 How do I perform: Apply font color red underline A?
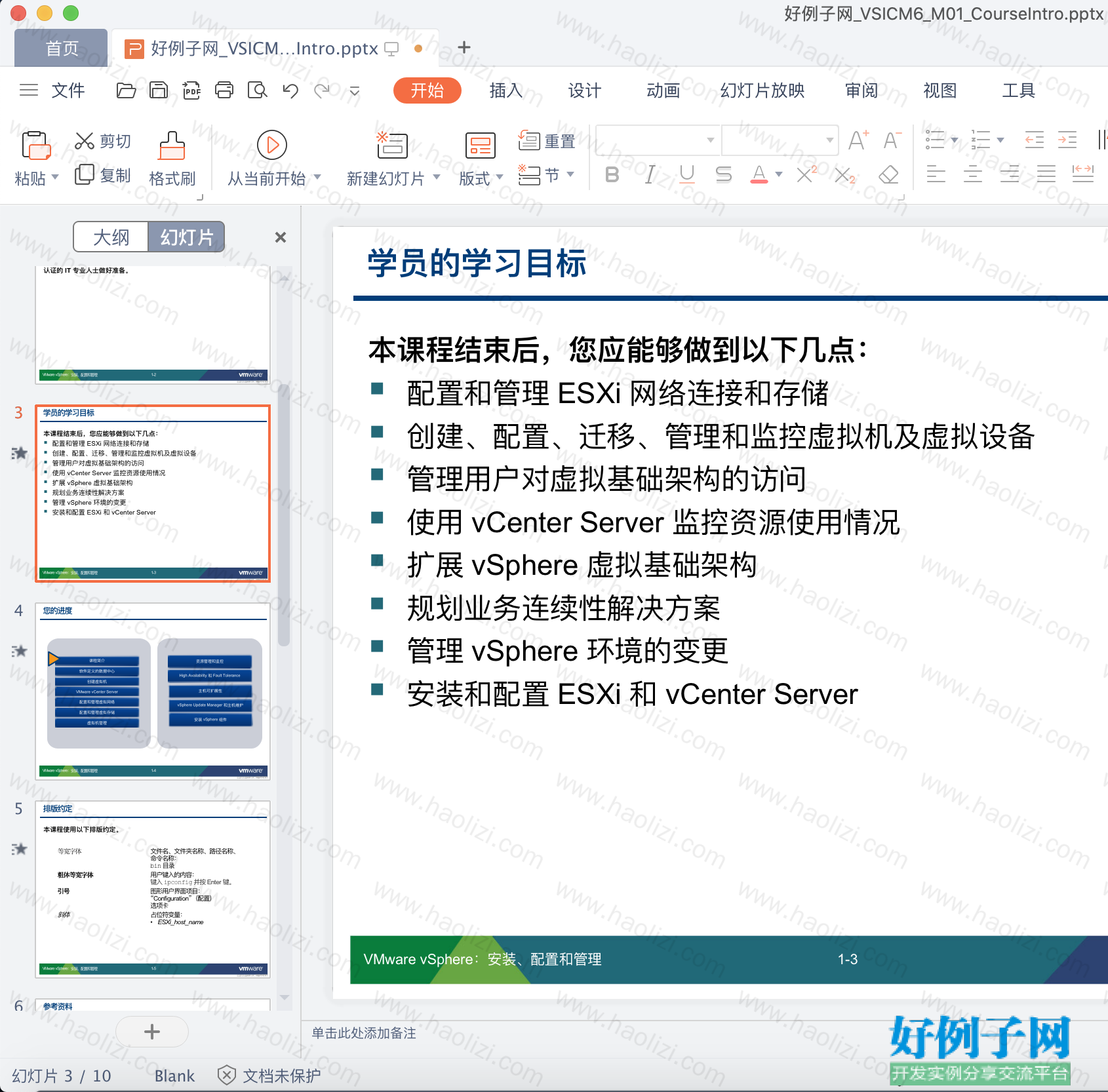pyautogui.click(x=759, y=174)
